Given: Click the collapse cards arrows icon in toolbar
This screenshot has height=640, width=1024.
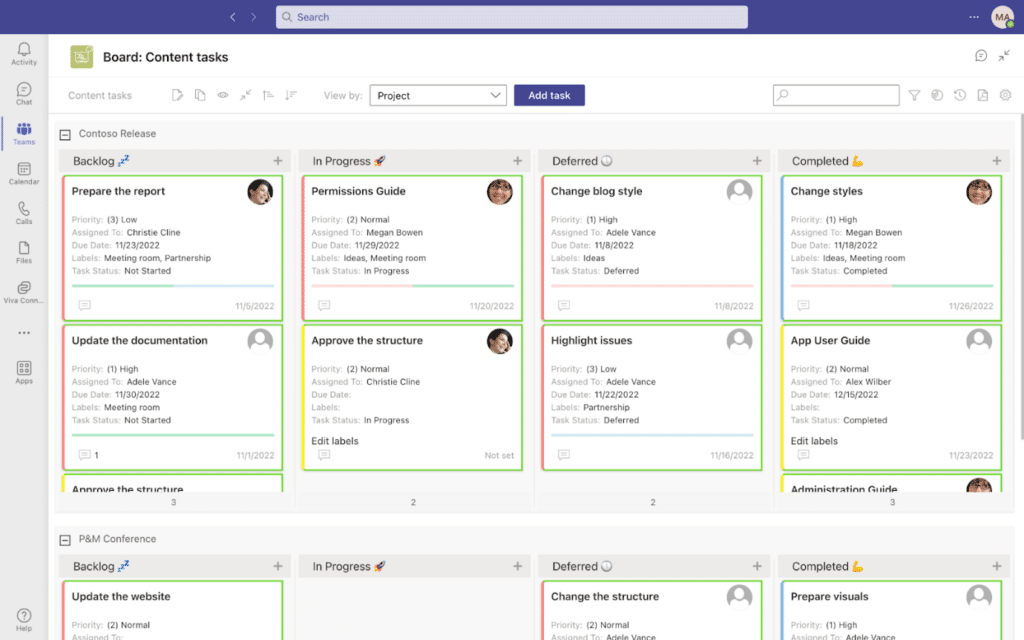Looking at the screenshot, I should 246,95.
